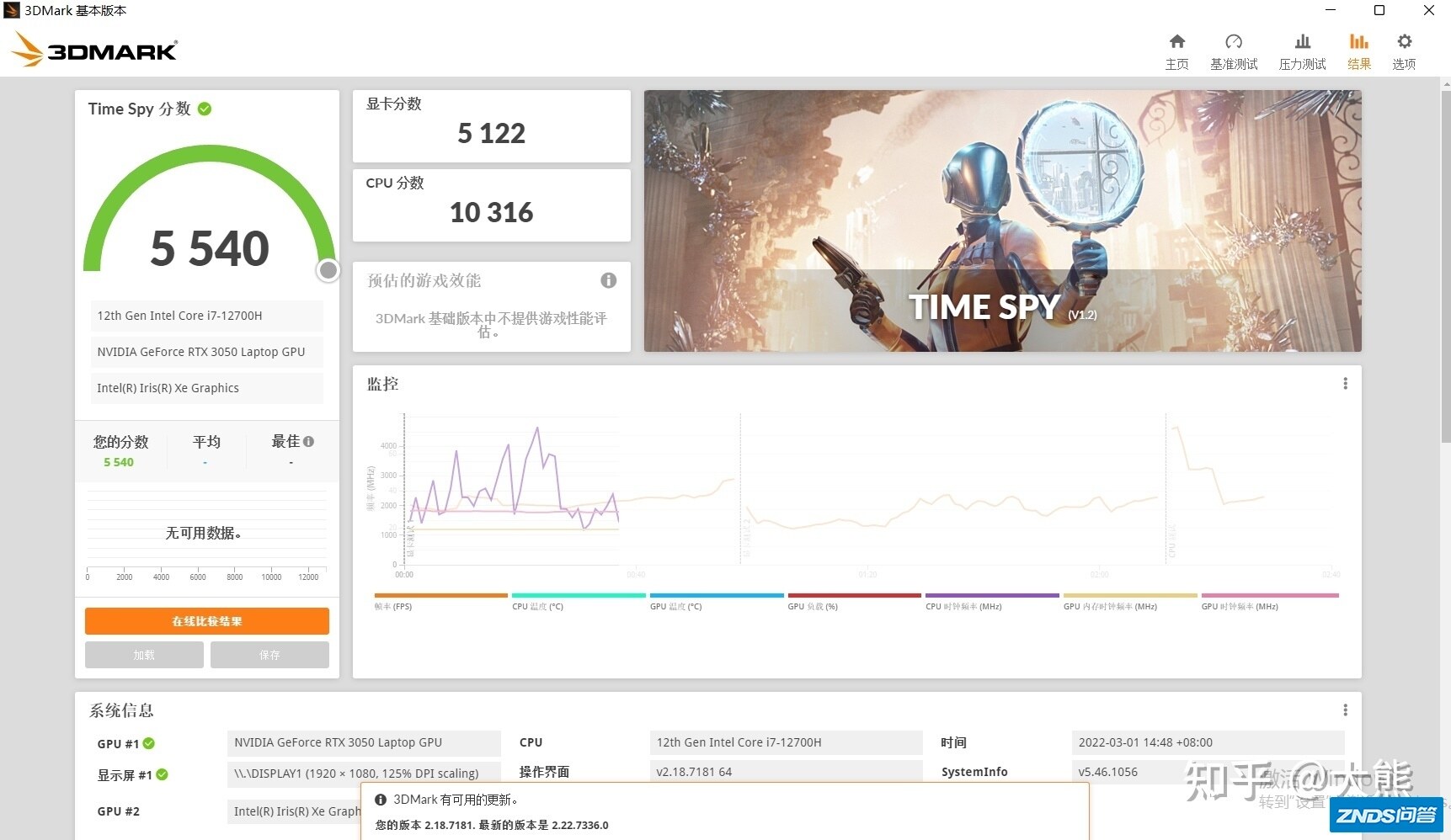Toggle the GPU 内存时钟频率 legend

pyautogui.click(x=1130, y=601)
